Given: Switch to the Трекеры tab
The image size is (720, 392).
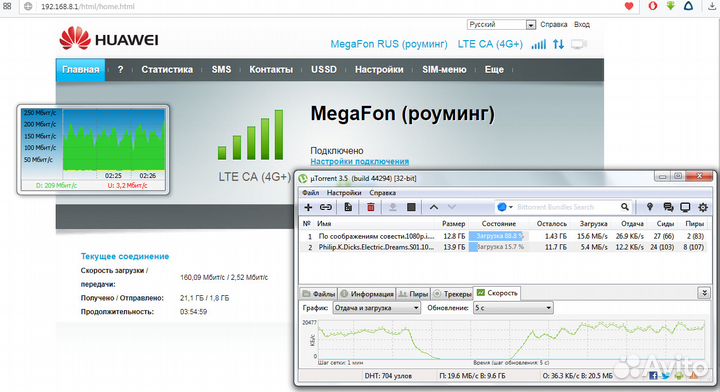Looking at the screenshot, I should click(x=452, y=294).
